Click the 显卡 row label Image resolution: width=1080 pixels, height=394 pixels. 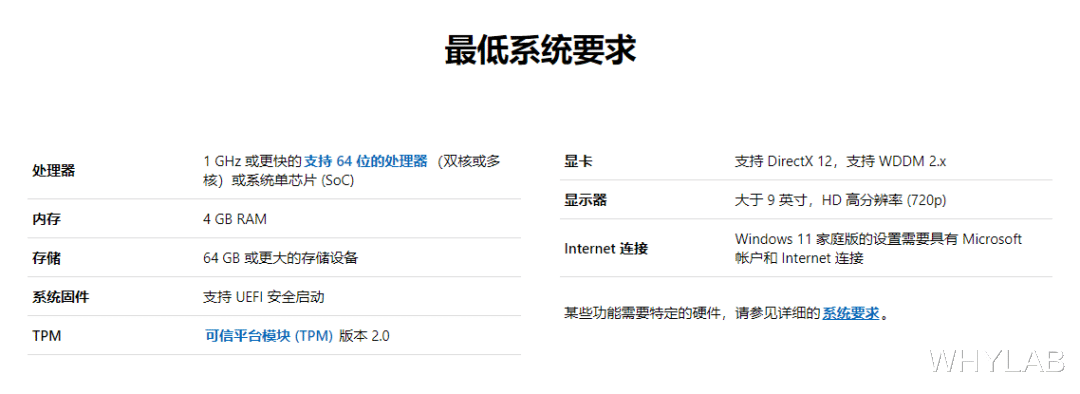click(578, 162)
